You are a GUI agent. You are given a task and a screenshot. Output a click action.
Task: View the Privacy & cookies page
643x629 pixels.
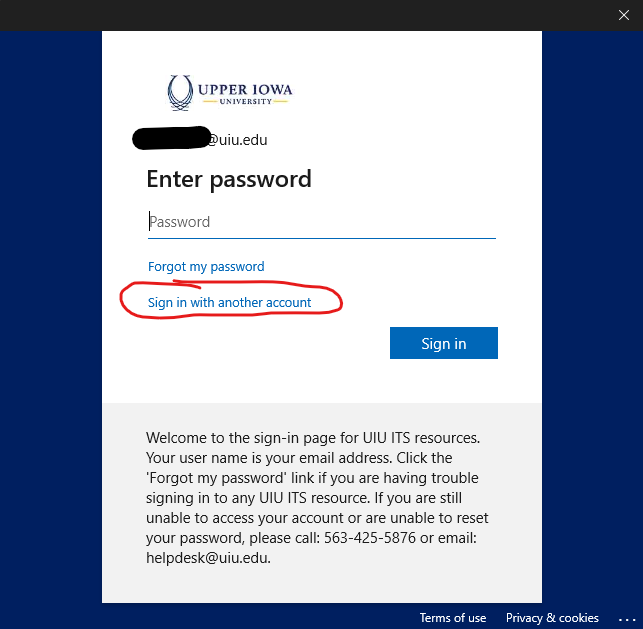tap(552, 618)
